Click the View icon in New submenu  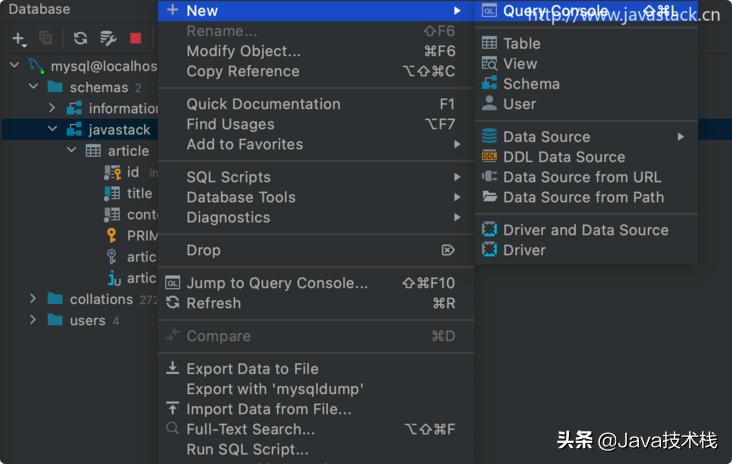point(489,63)
